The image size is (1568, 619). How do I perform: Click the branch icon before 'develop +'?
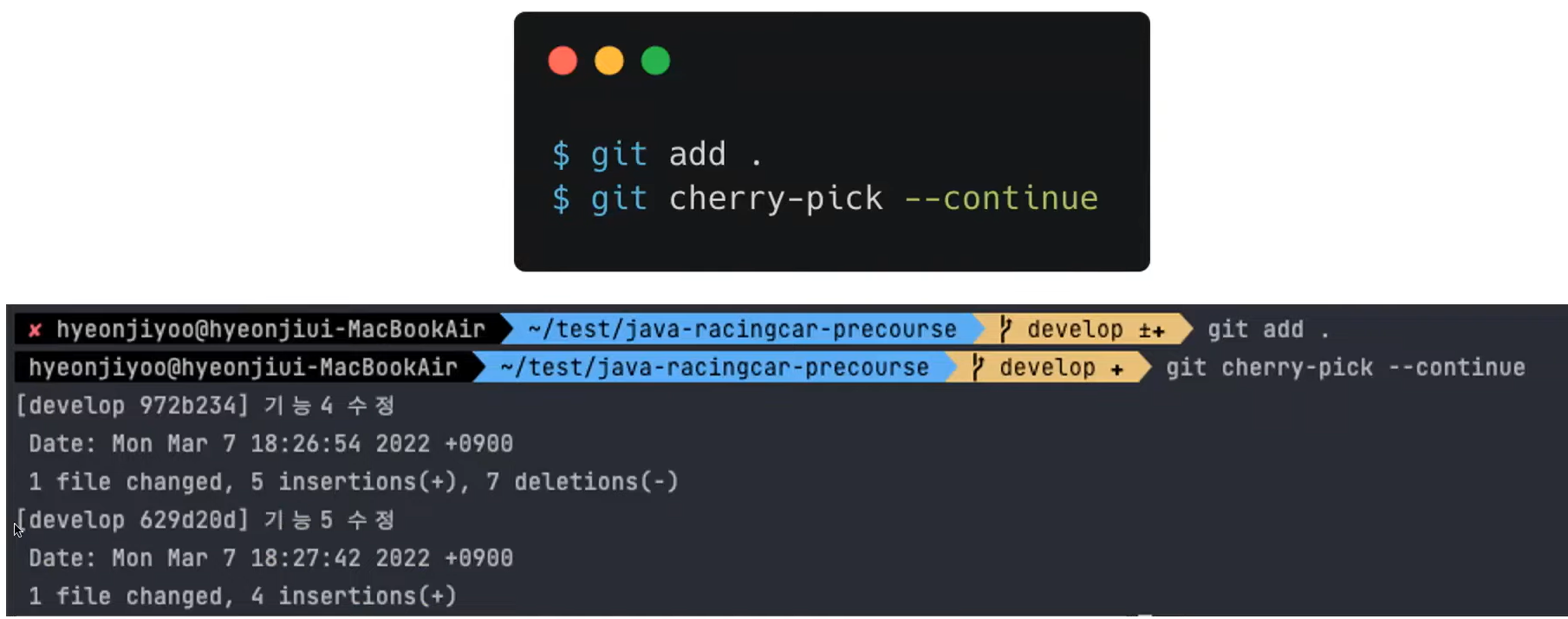pos(978,368)
